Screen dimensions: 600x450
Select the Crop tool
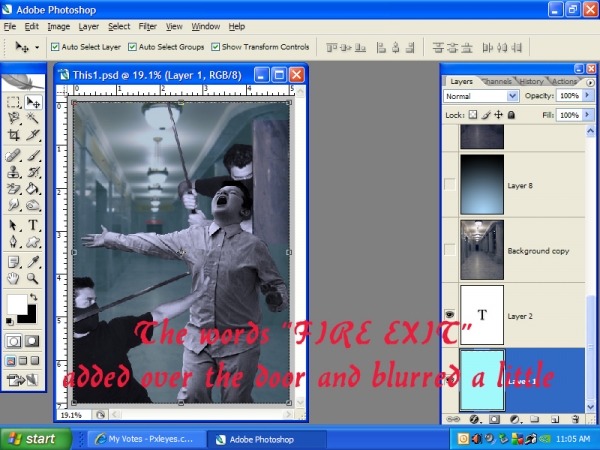pos(13,135)
